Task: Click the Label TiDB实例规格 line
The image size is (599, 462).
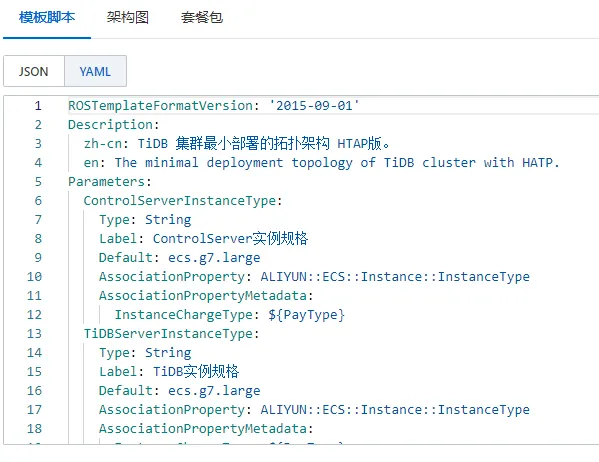Action: (169, 371)
